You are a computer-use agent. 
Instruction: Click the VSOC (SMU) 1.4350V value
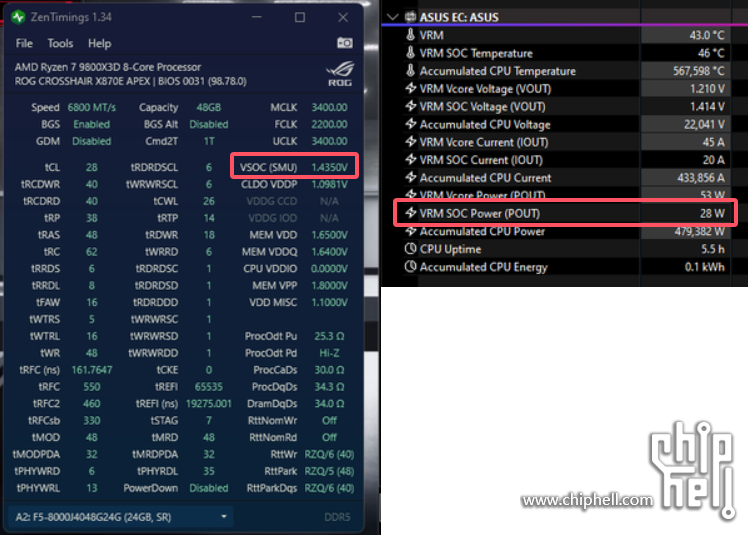(329, 167)
